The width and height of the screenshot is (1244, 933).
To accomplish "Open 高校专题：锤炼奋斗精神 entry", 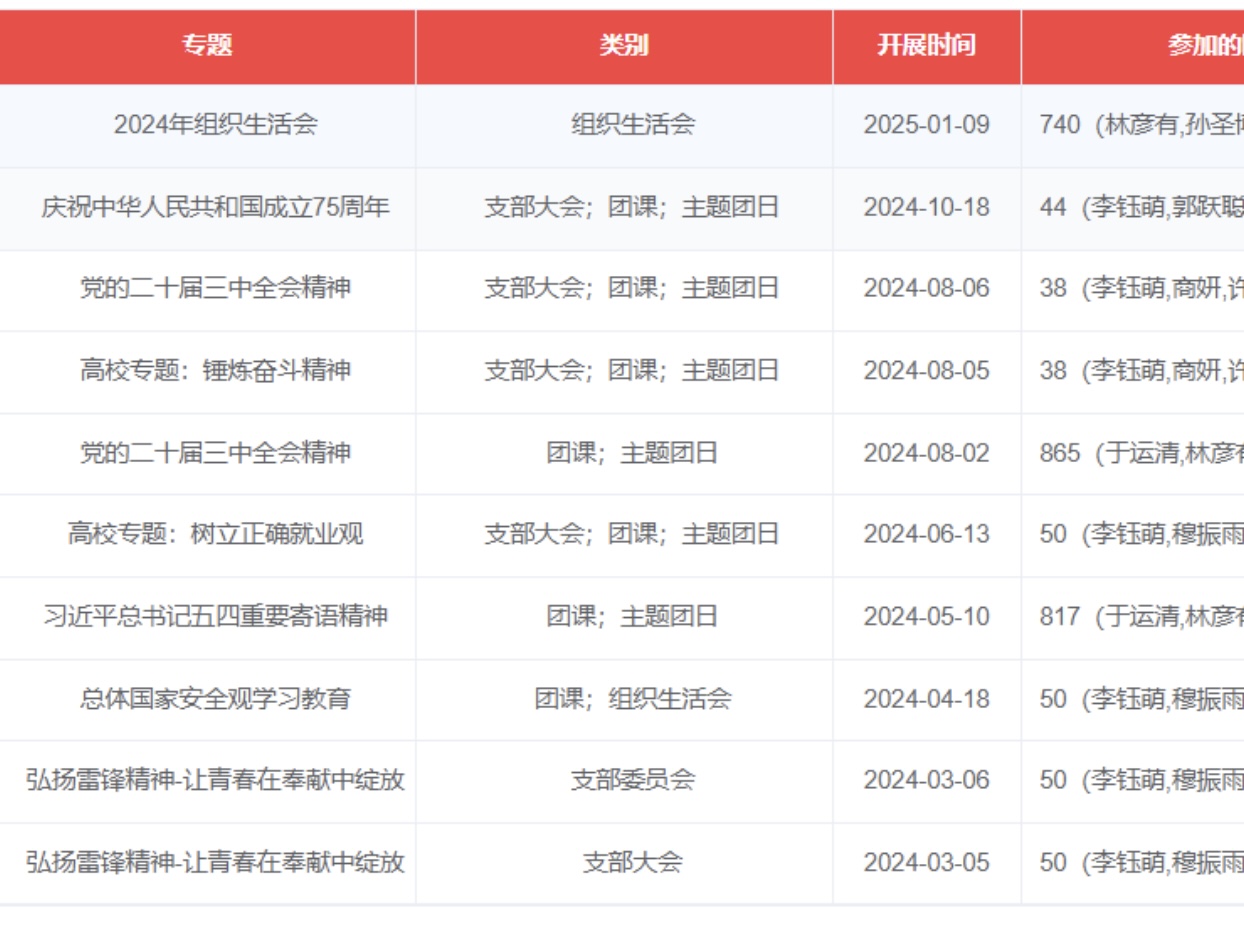I will click(215, 371).
